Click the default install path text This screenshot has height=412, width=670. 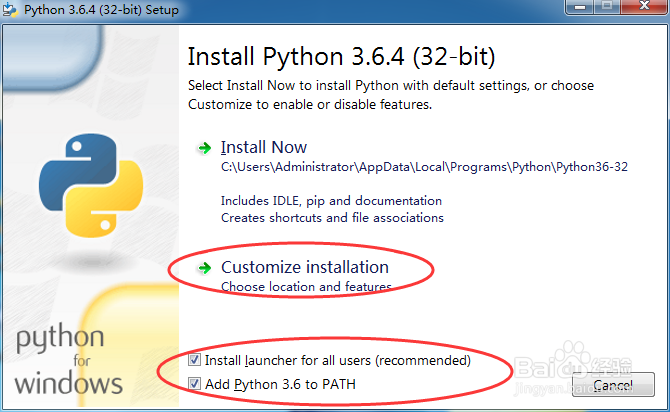(x=424, y=168)
